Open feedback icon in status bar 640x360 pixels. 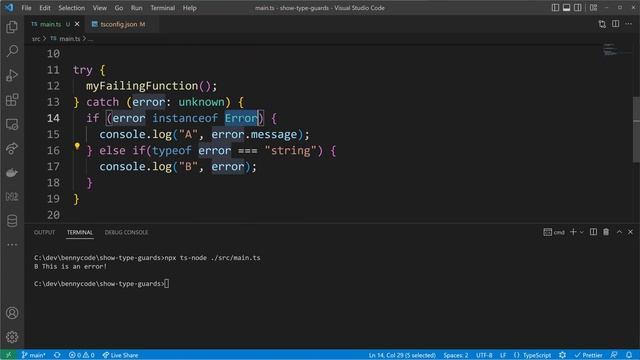pos(614,355)
